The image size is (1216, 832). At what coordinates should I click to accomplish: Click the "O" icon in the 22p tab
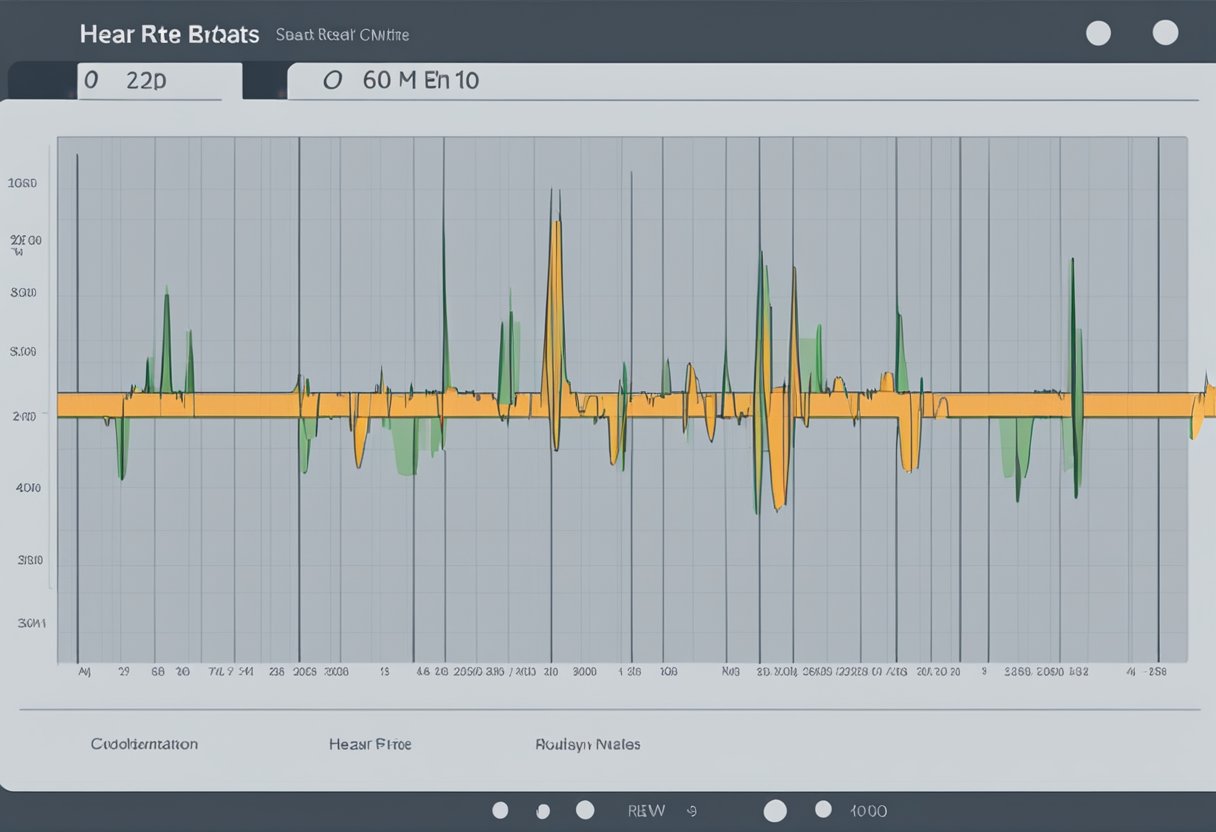coord(91,81)
